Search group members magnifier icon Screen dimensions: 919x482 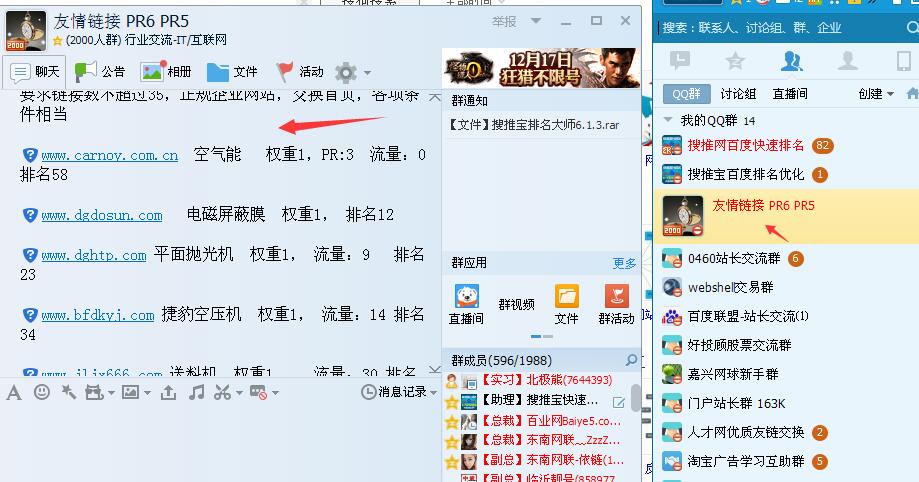click(x=631, y=360)
